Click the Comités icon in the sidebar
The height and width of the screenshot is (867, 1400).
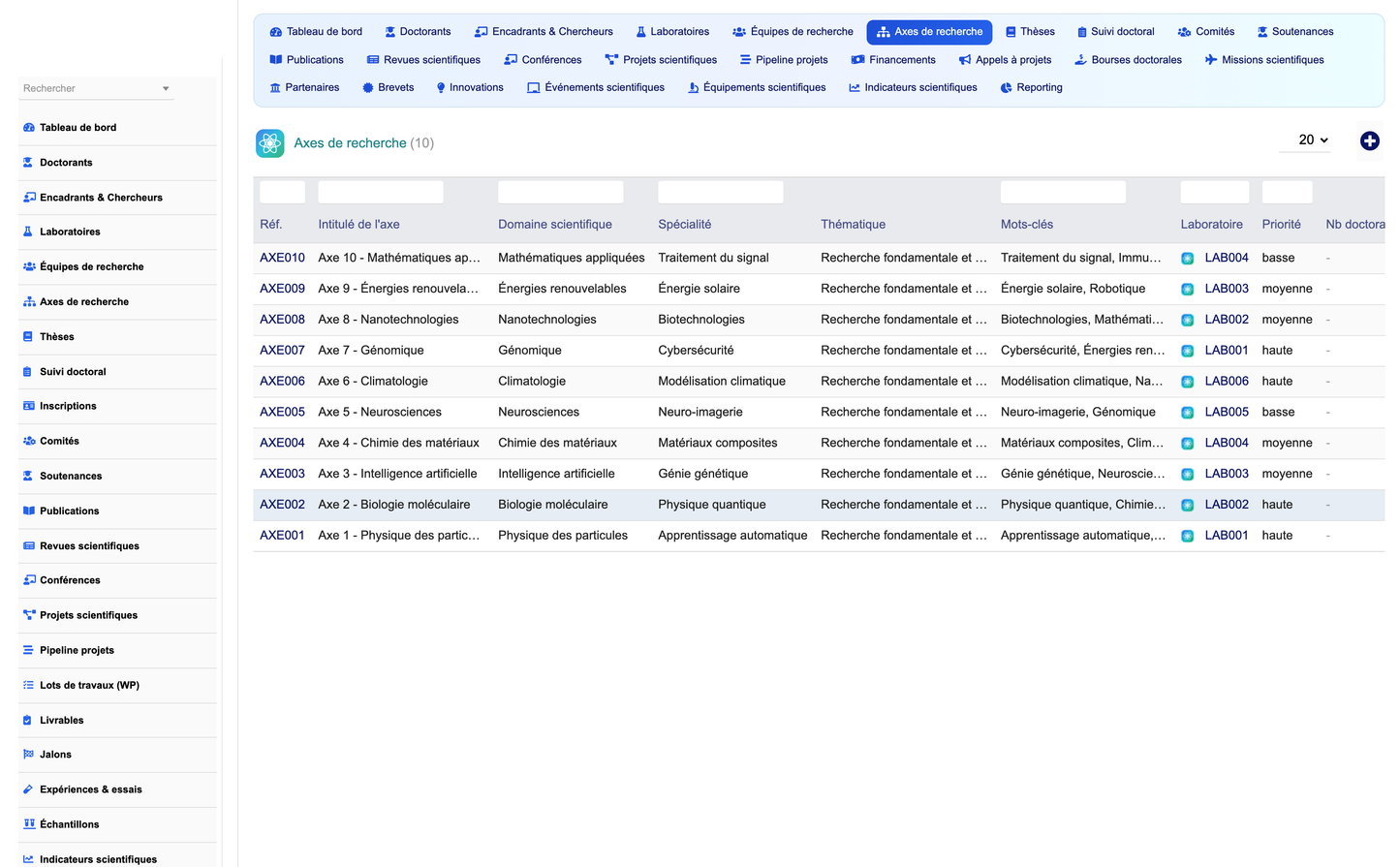pyautogui.click(x=29, y=441)
